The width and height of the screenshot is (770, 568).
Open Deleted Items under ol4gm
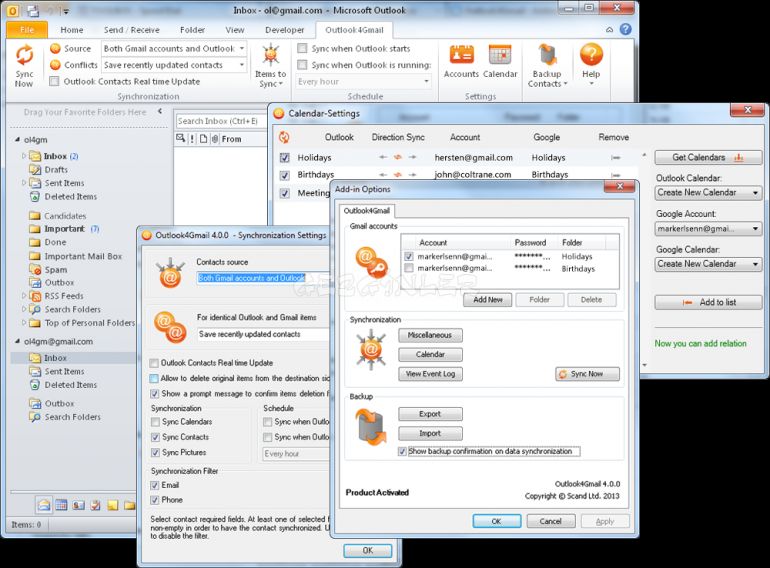[71, 196]
